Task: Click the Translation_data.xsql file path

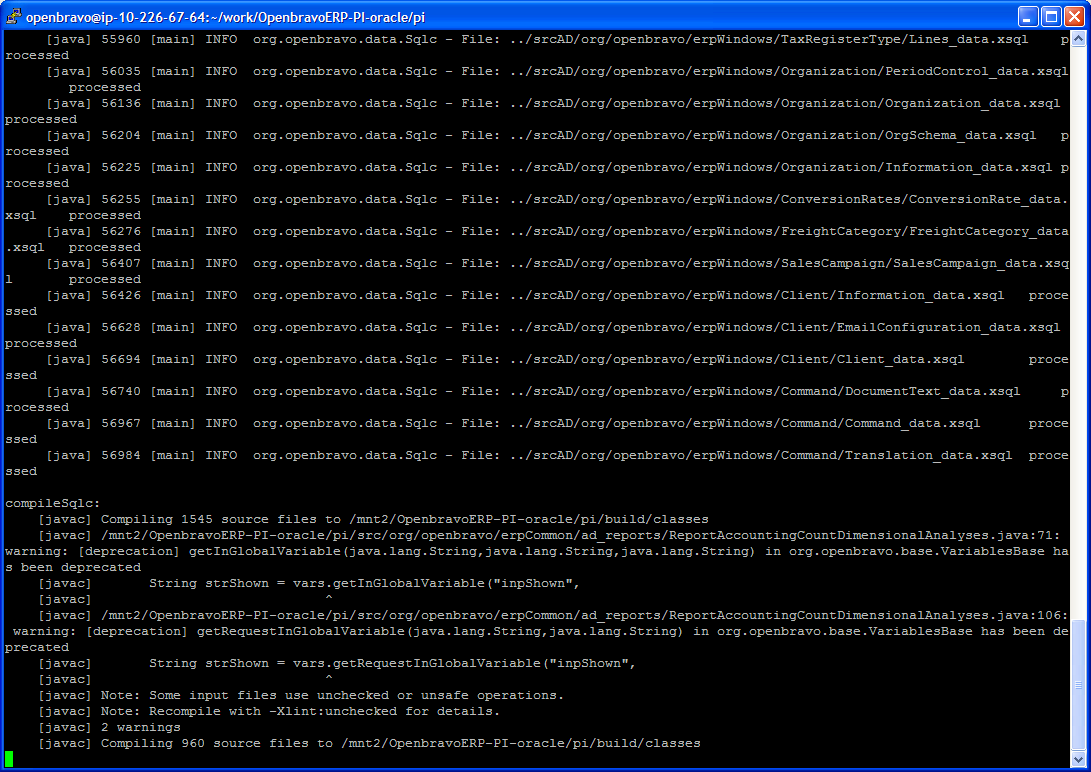Action: 761,455
